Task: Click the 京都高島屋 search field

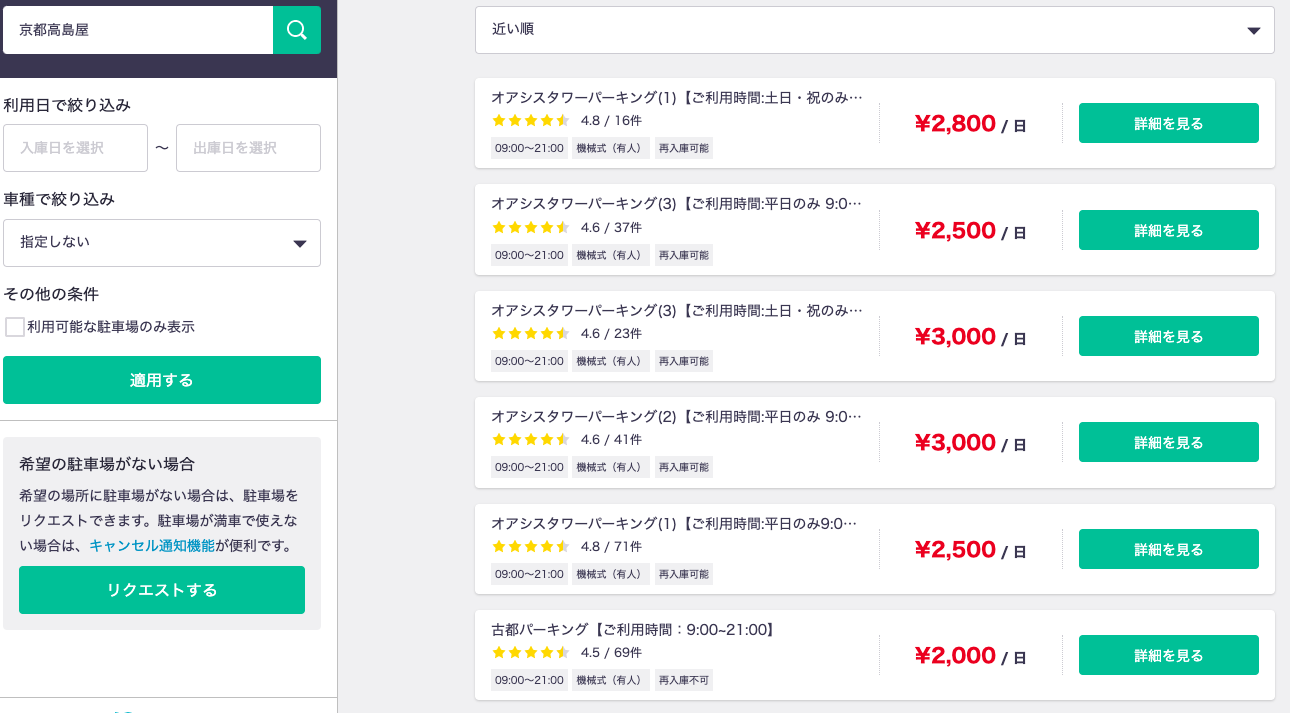Action: point(138,30)
